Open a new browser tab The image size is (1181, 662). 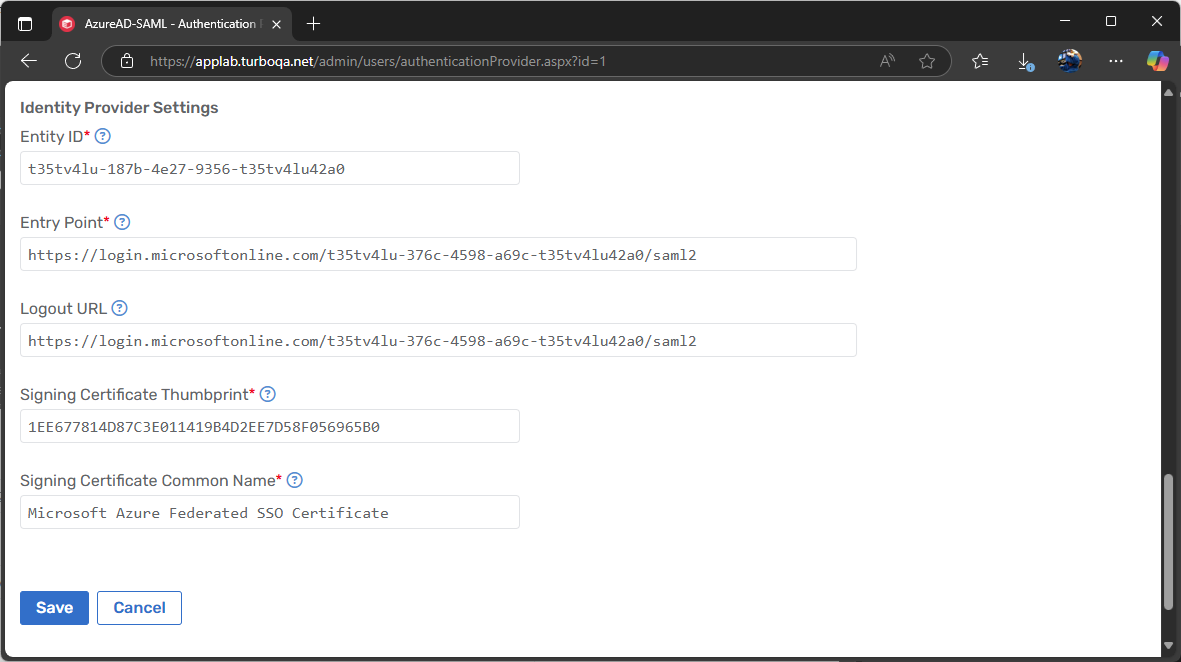(x=313, y=22)
